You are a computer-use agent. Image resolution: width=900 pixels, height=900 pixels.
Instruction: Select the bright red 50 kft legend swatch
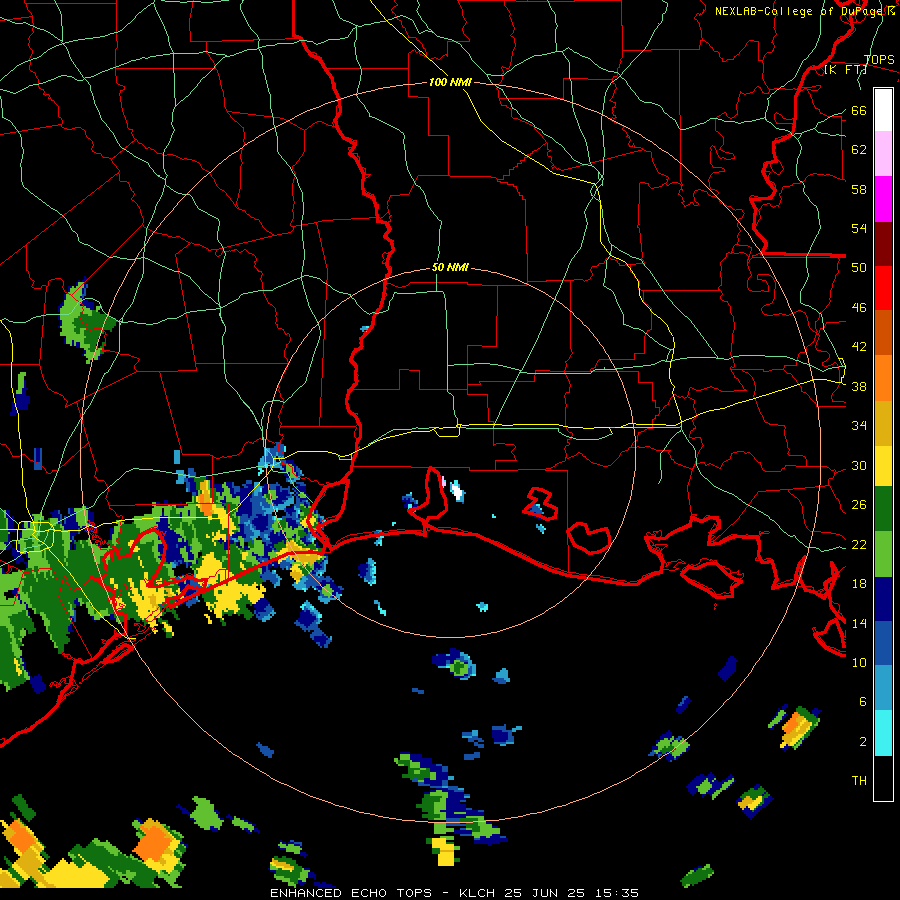pos(883,288)
